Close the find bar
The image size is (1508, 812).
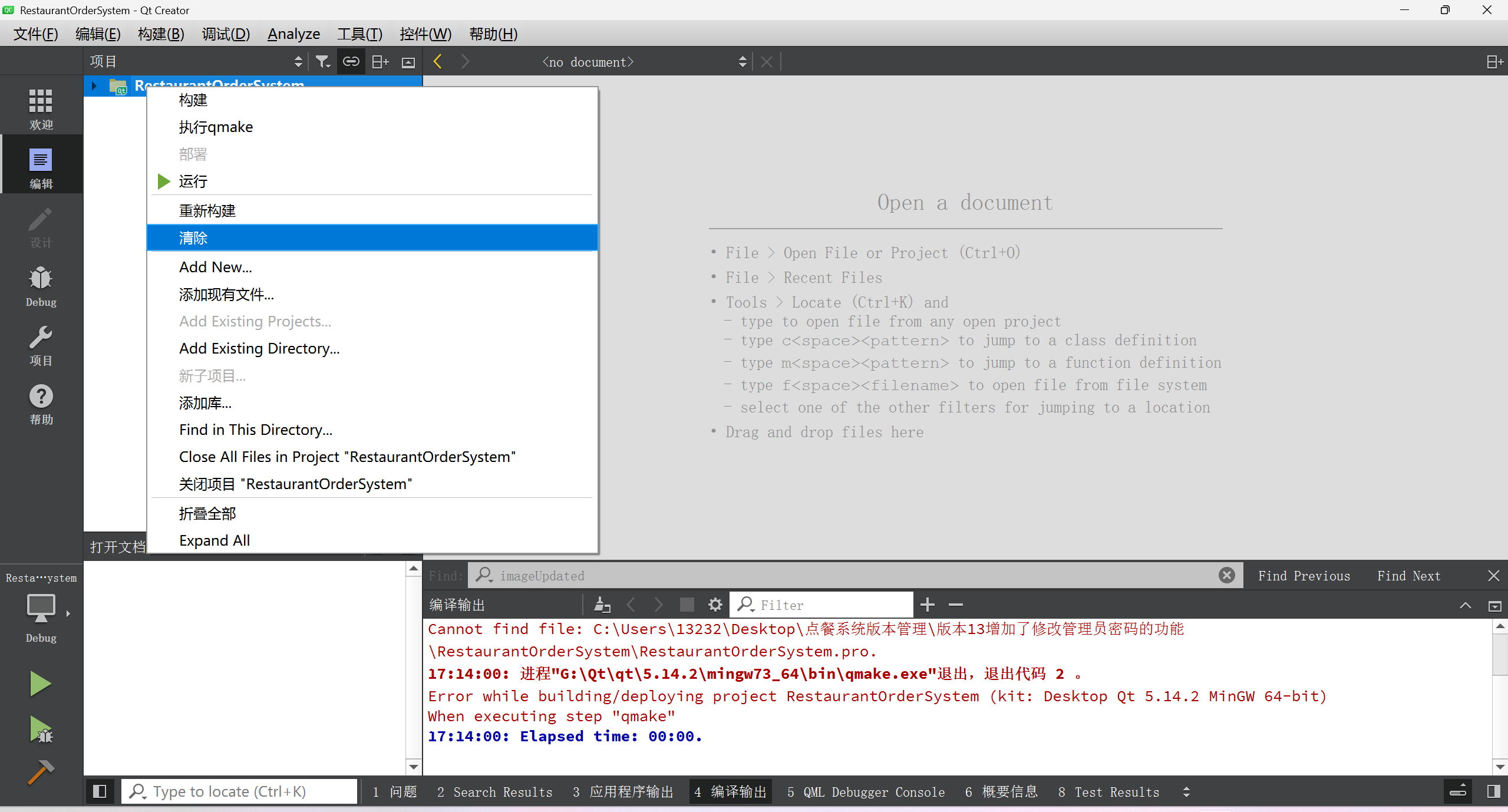coord(1493,576)
